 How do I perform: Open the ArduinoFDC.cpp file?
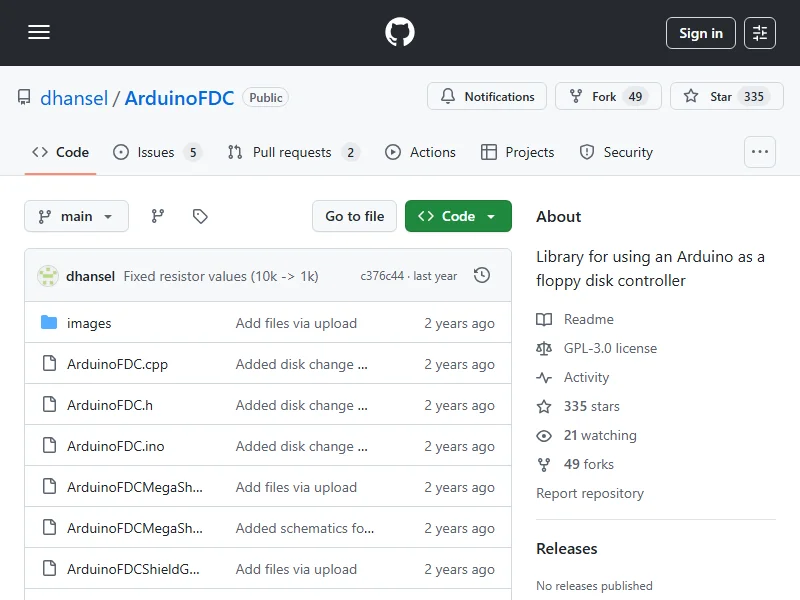(x=117, y=364)
